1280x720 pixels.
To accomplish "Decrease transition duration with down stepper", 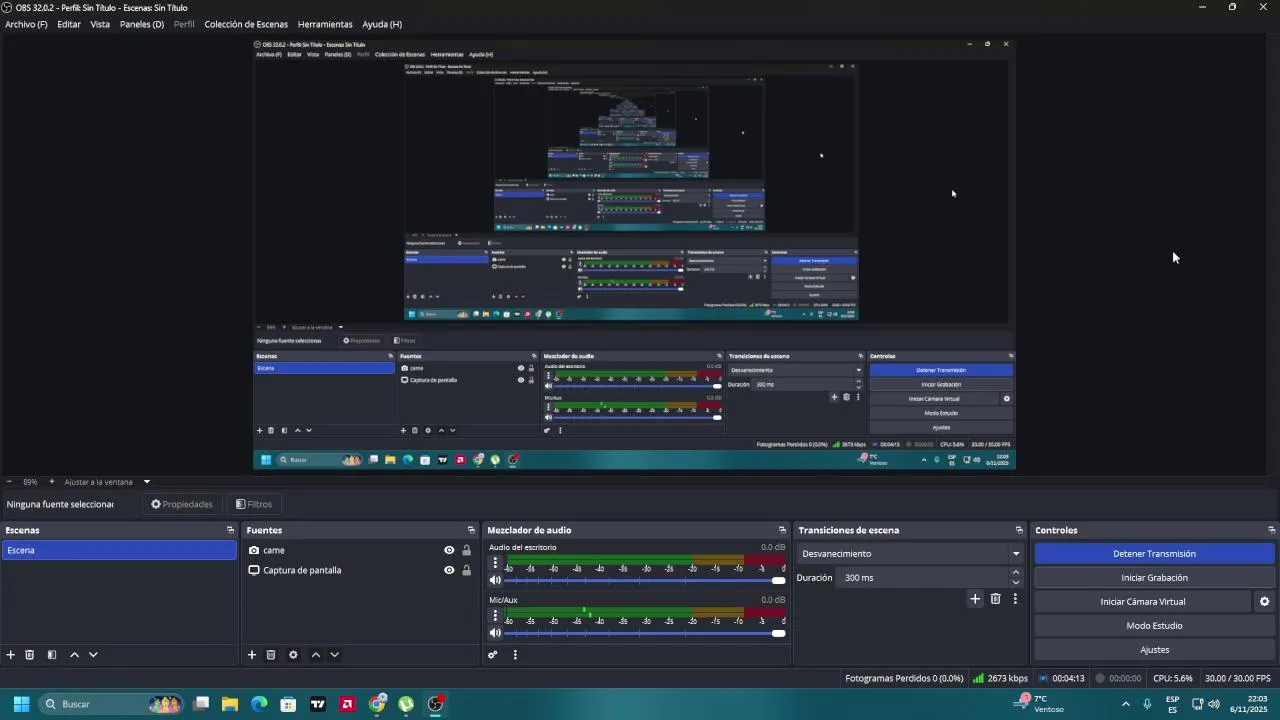I will pos(1016,583).
